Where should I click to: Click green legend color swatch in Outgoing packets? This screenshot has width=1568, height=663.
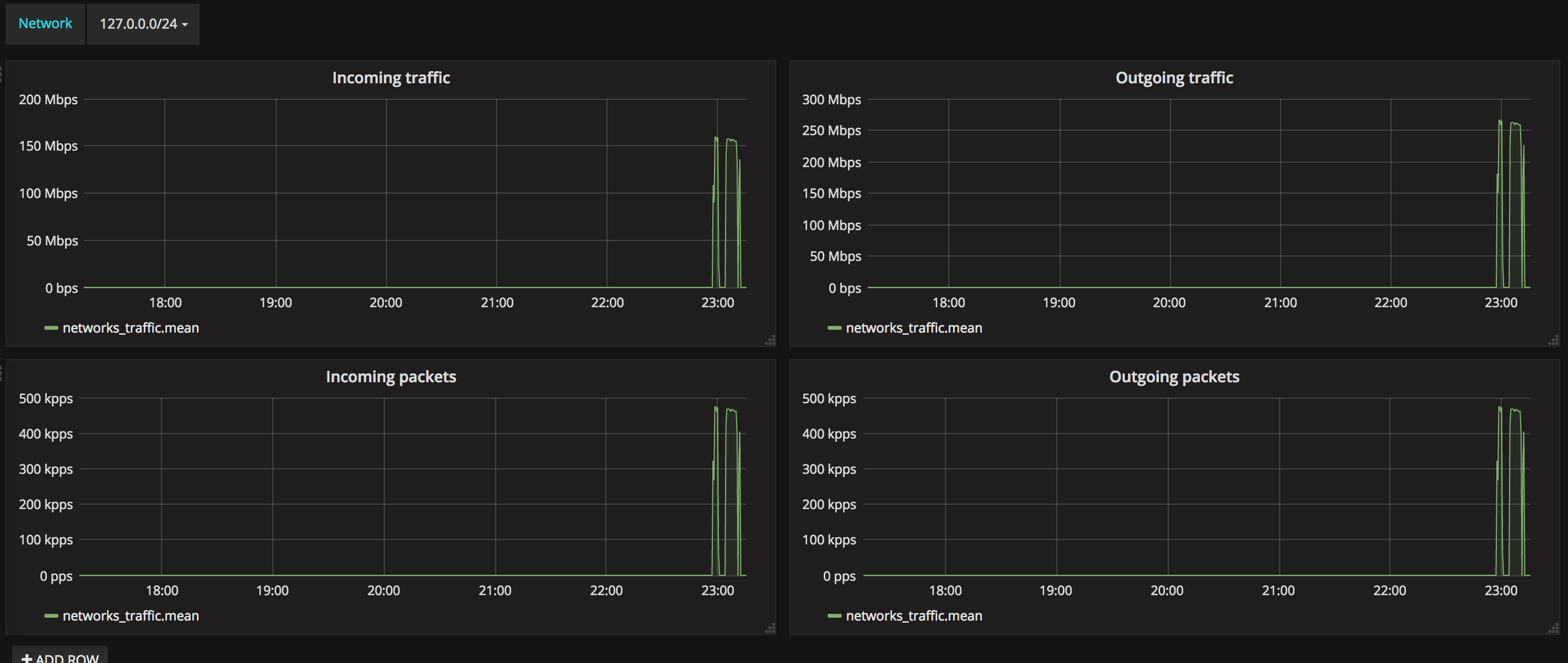tap(834, 616)
